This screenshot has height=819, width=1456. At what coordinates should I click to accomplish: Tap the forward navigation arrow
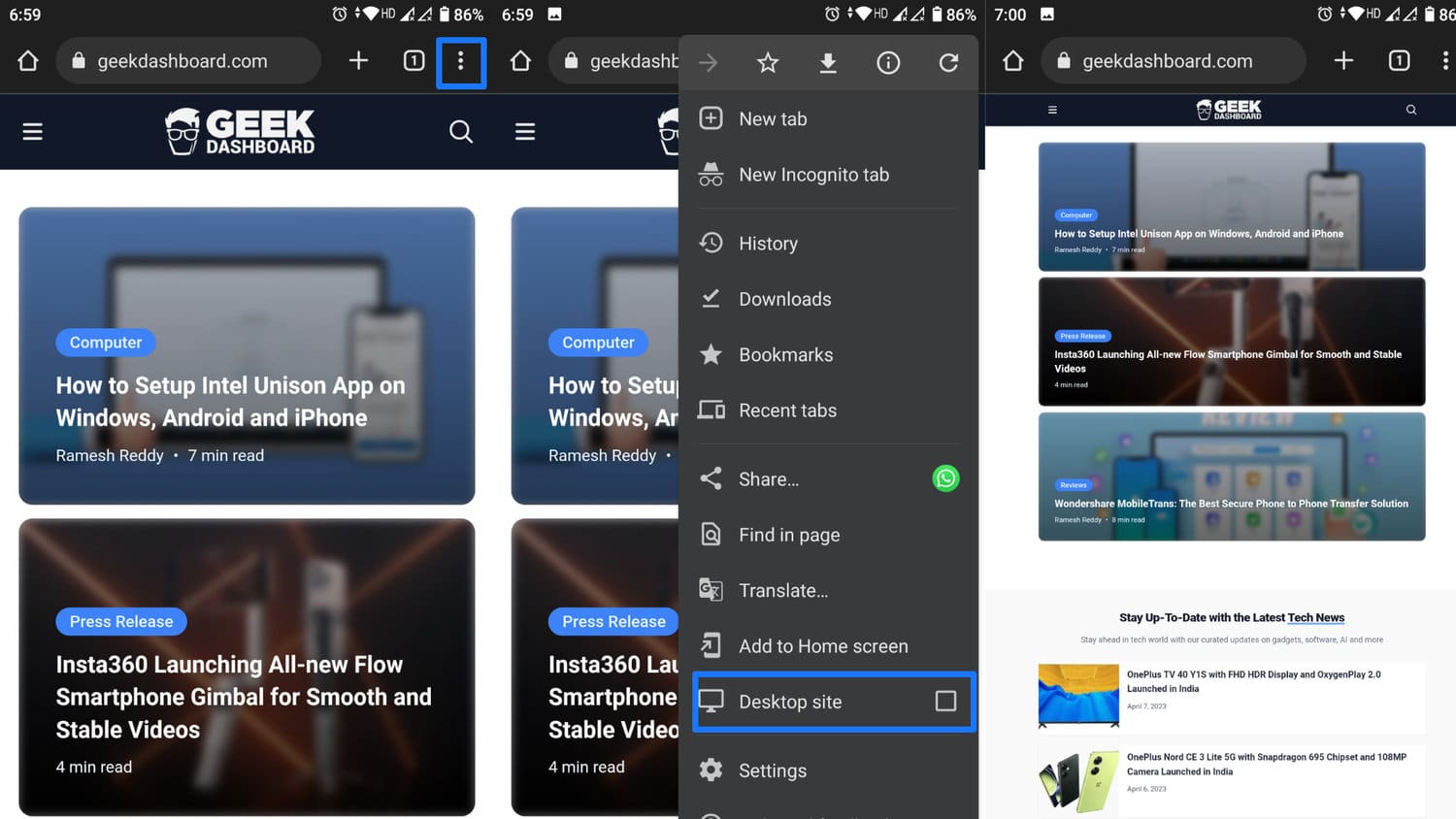708,62
